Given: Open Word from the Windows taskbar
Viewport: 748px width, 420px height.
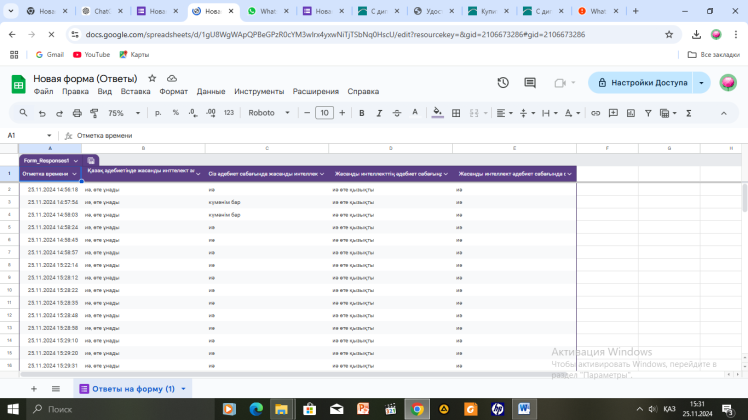Looking at the screenshot, I should pos(524,409).
